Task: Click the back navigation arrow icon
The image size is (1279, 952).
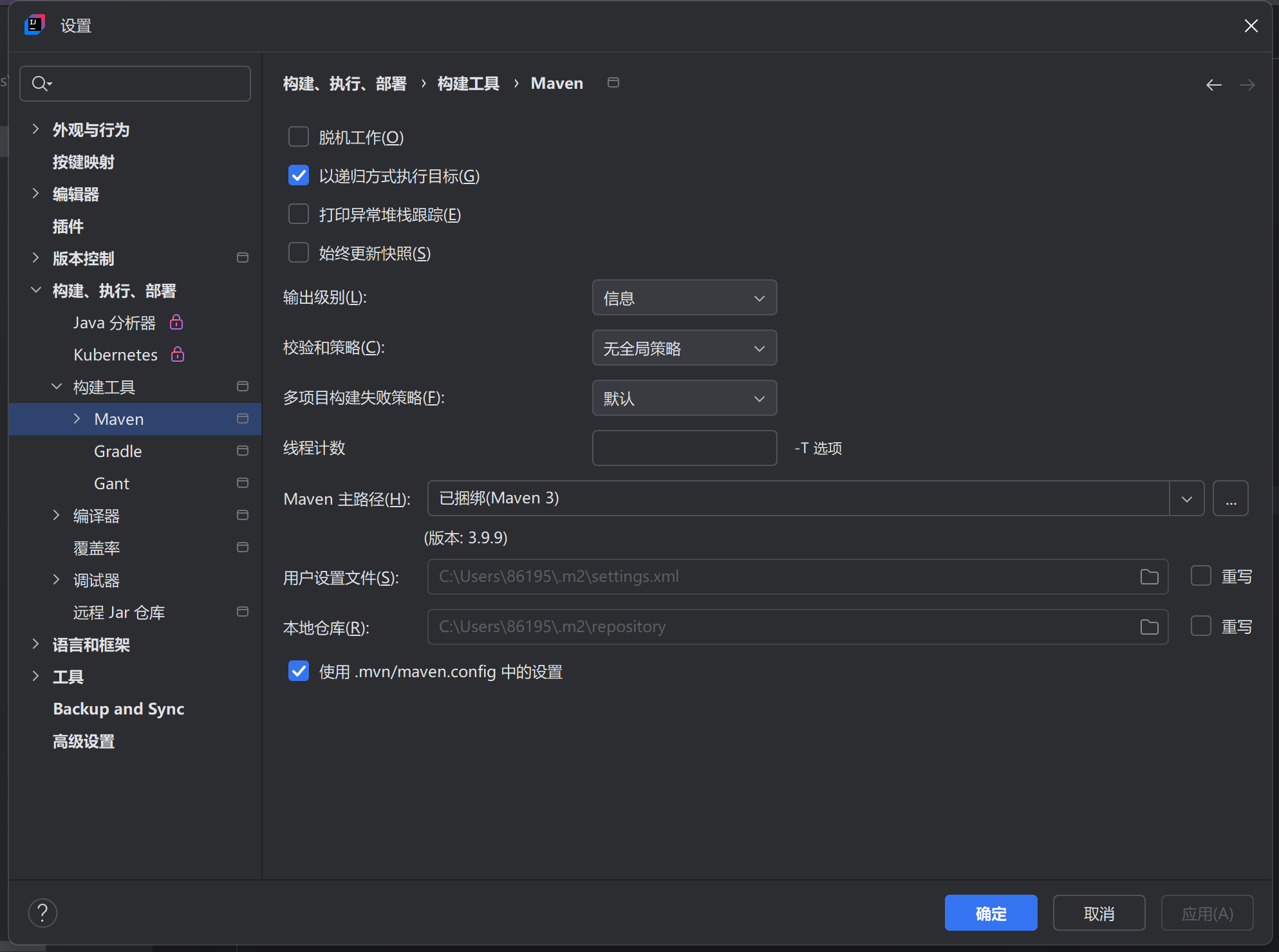Action: tap(1213, 85)
